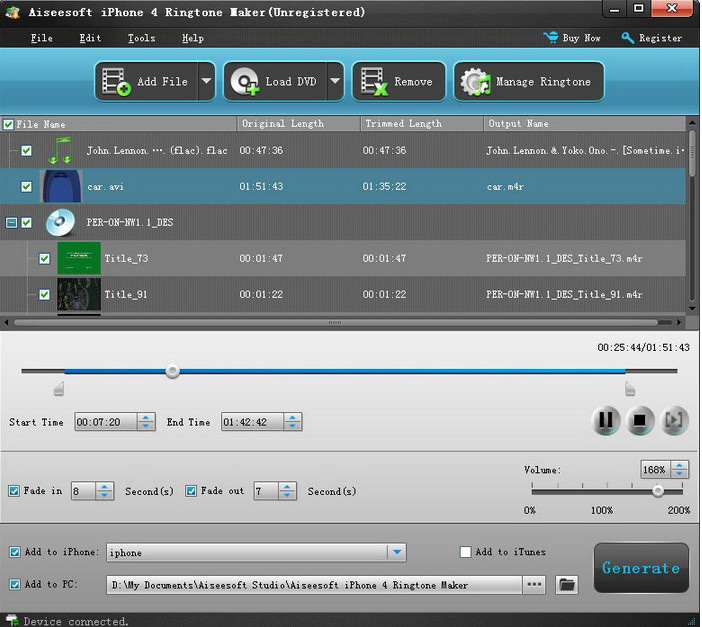This screenshot has height=627, width=702.
Task: Click the Buy Now link
Action: [x=581, y=38]
